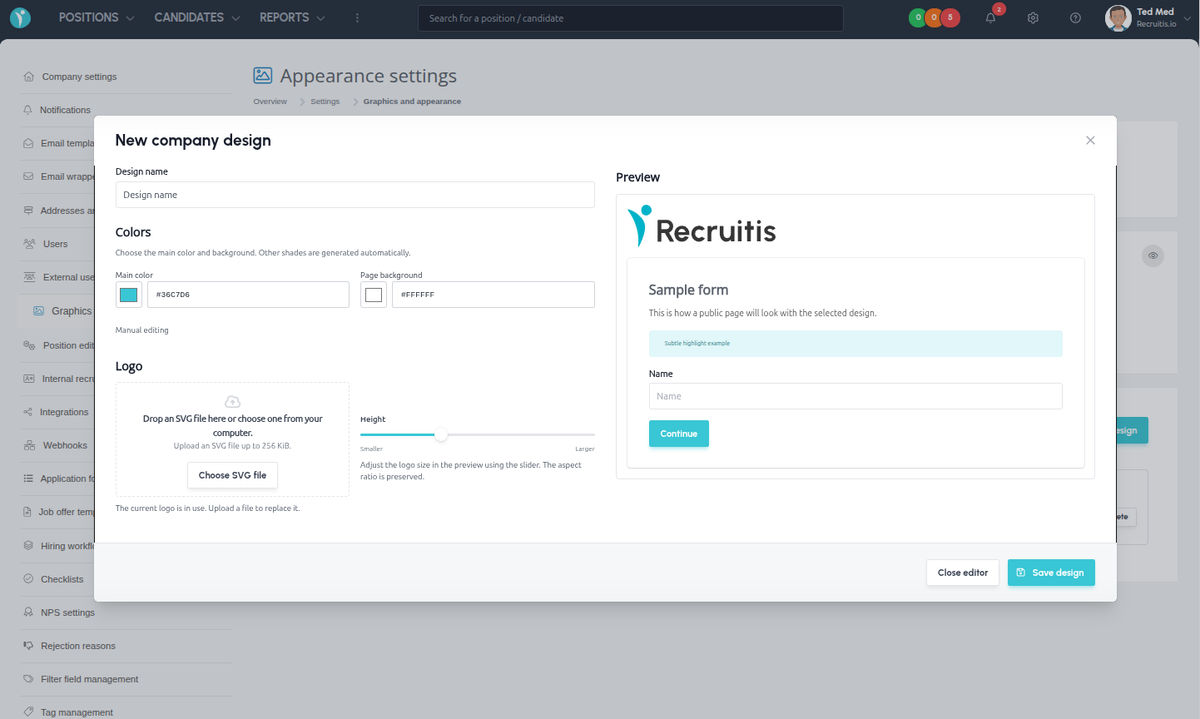Image resolution: width=1200 pixels, height=719 pixels.
Task: Click the Recruitis logo in the top bar
Action: (x=20, y=18)
